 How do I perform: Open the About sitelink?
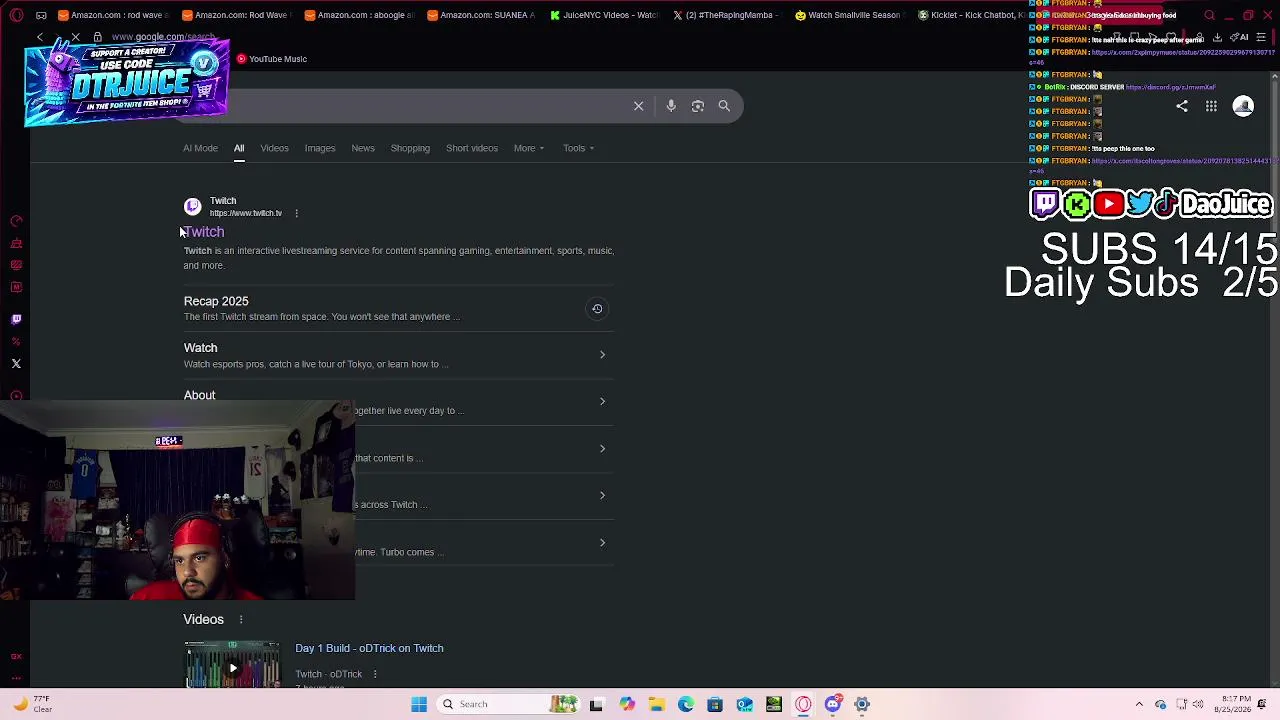point(199,395)
